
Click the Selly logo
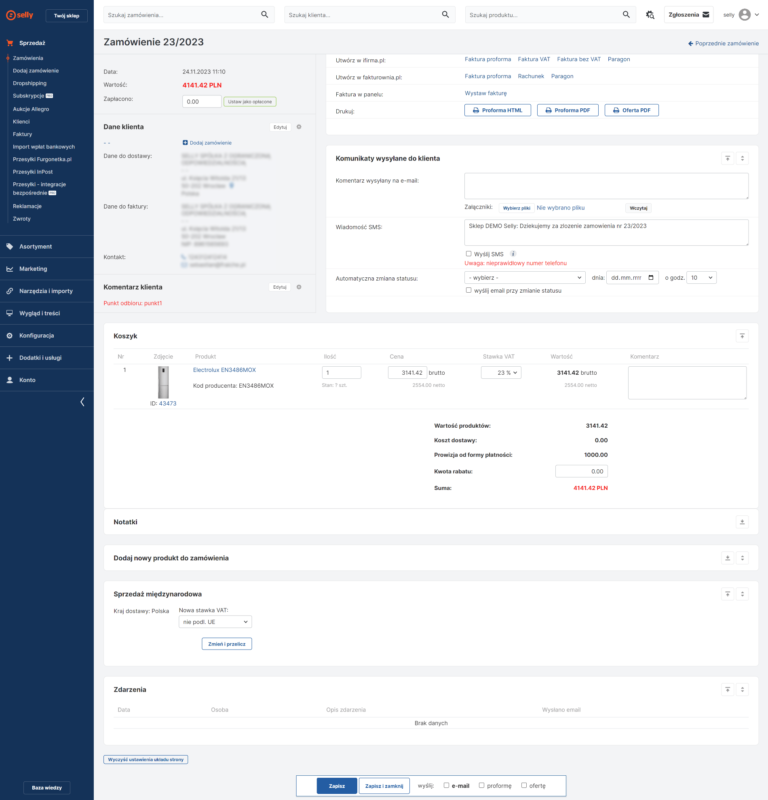click(x=22, y=15)
